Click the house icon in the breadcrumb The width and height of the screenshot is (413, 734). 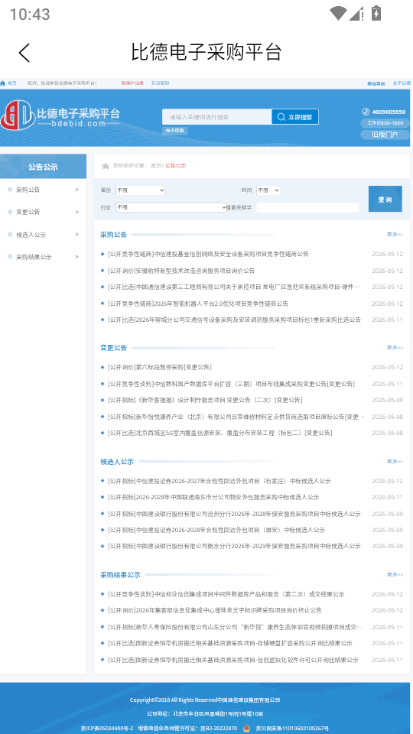[105, 166]
